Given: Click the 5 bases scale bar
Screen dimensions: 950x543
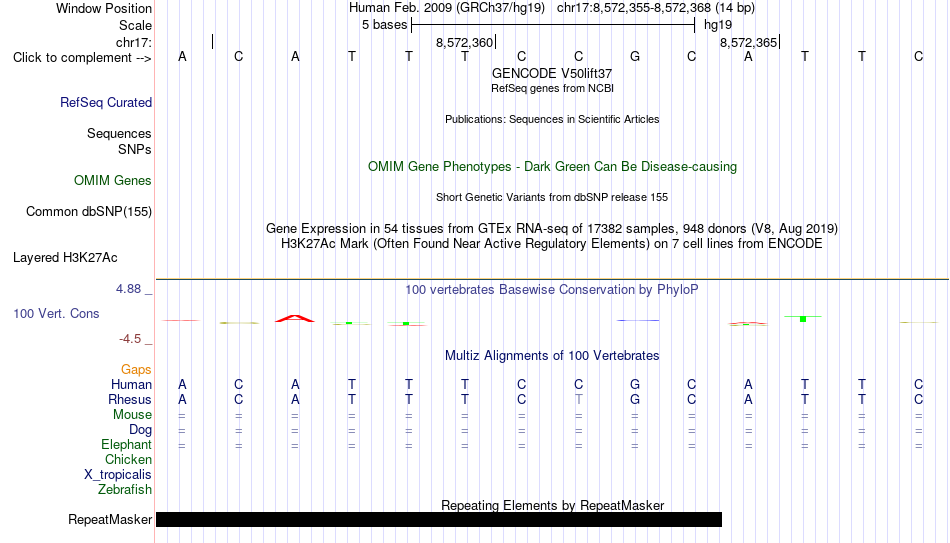Looking at the screenshot, I should click(553, 25).
